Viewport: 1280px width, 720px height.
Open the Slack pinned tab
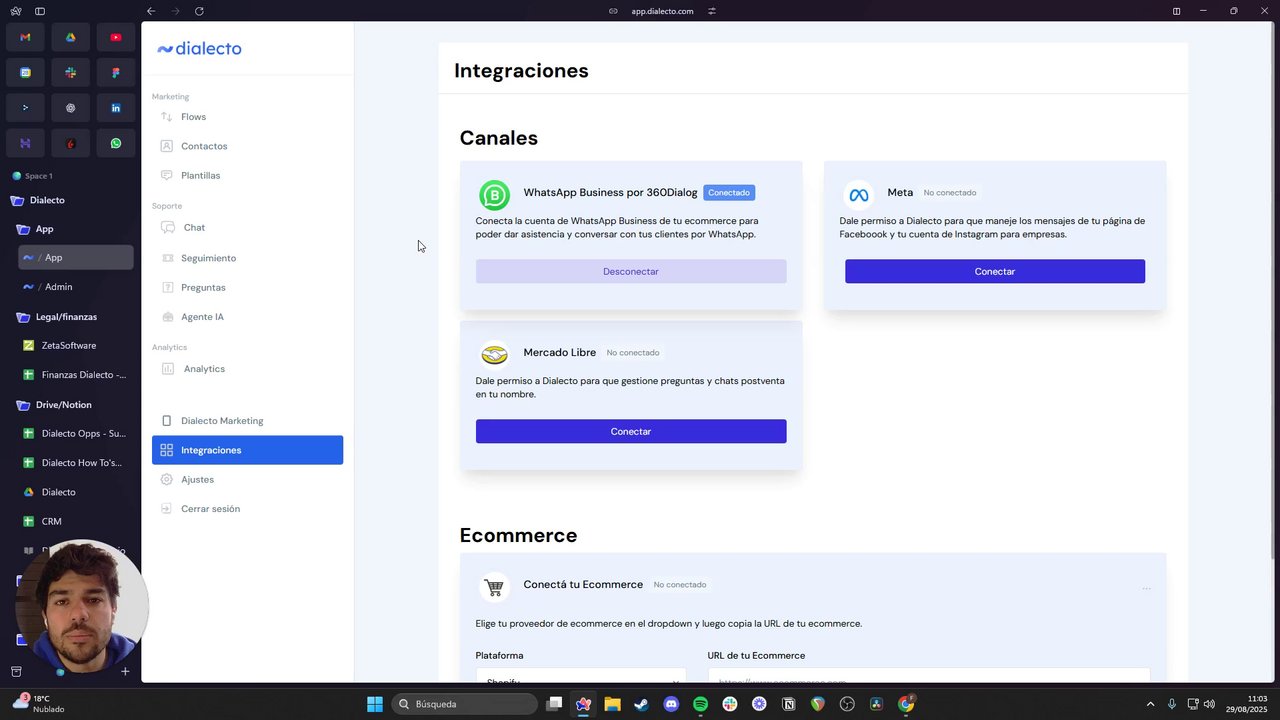coord(70,73)
